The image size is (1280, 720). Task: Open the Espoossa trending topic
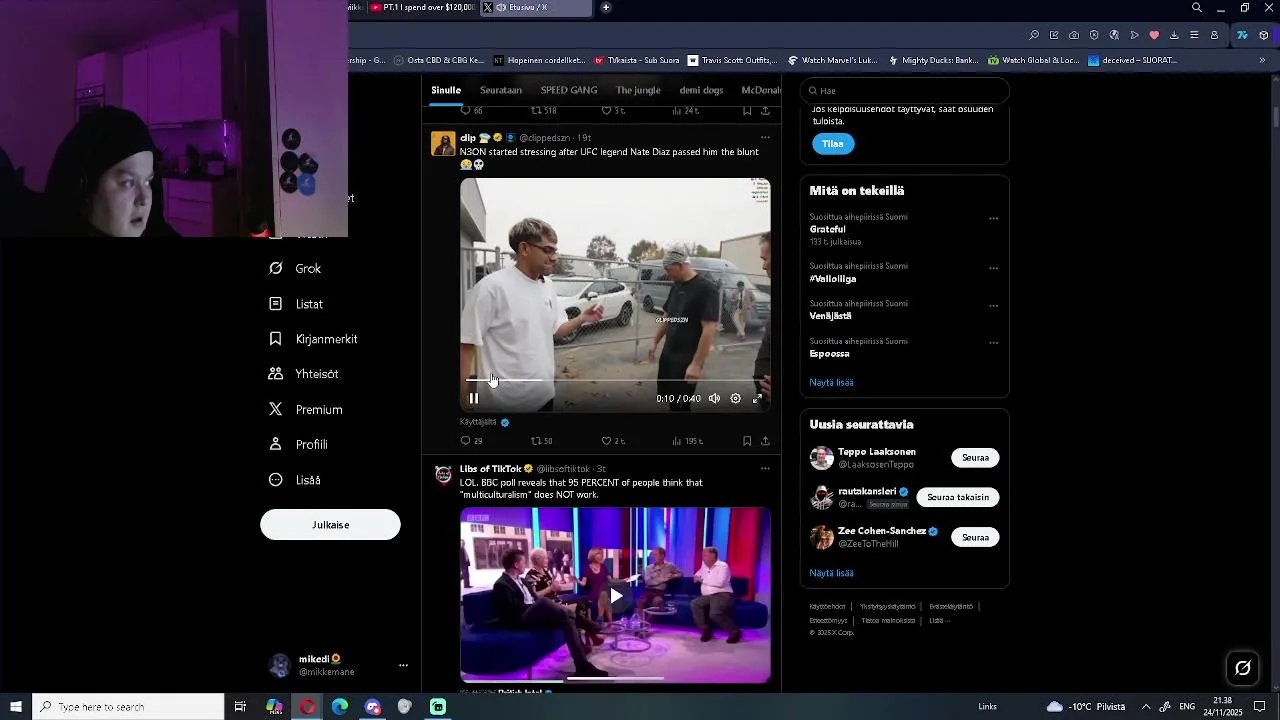click(830, 354)
